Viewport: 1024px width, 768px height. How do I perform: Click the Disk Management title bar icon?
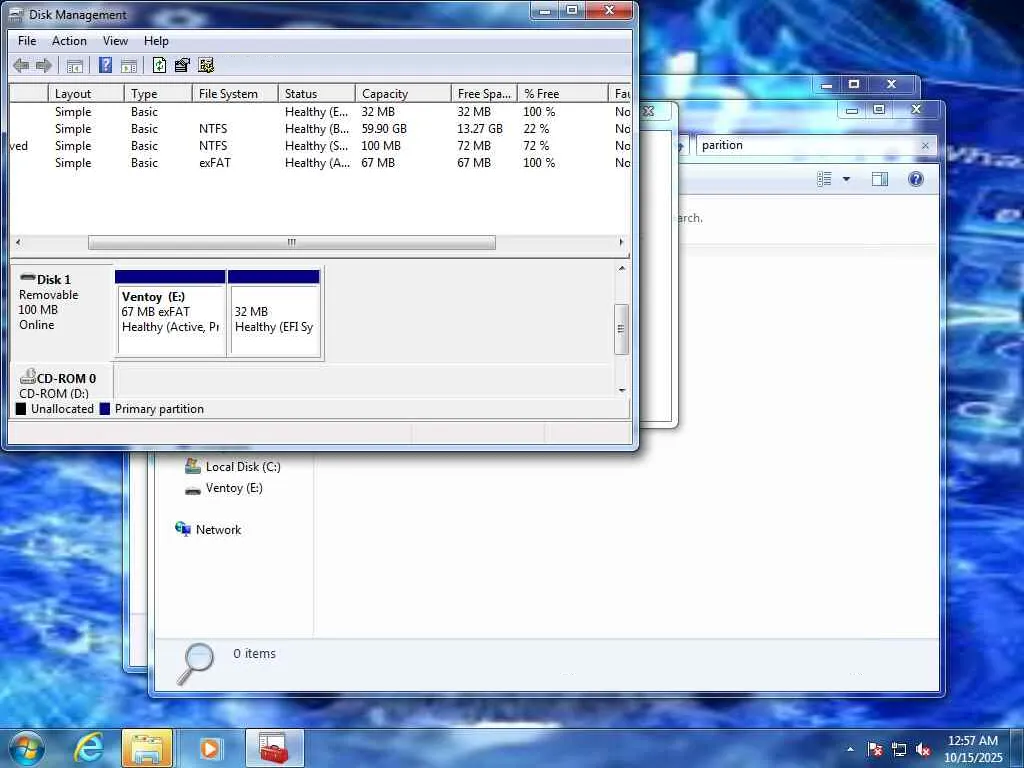(16, 14)
